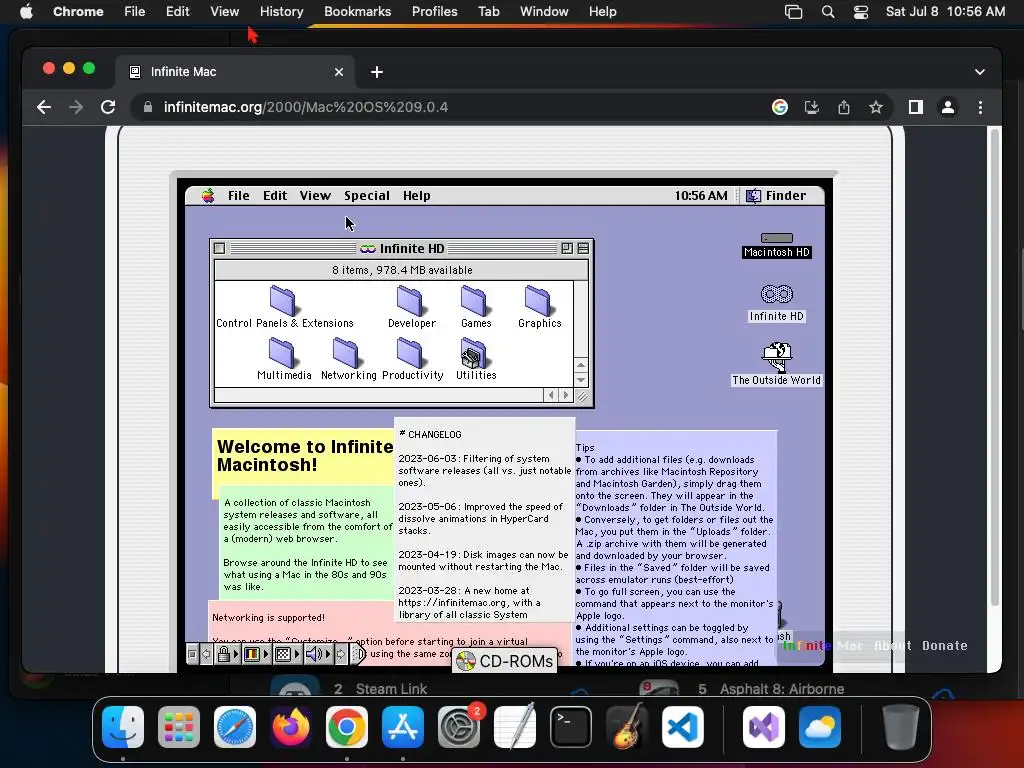This screenshot has height=768, width=1024.
Task: Select The Outside World desktop icon
Action: [x=776, y=364]
